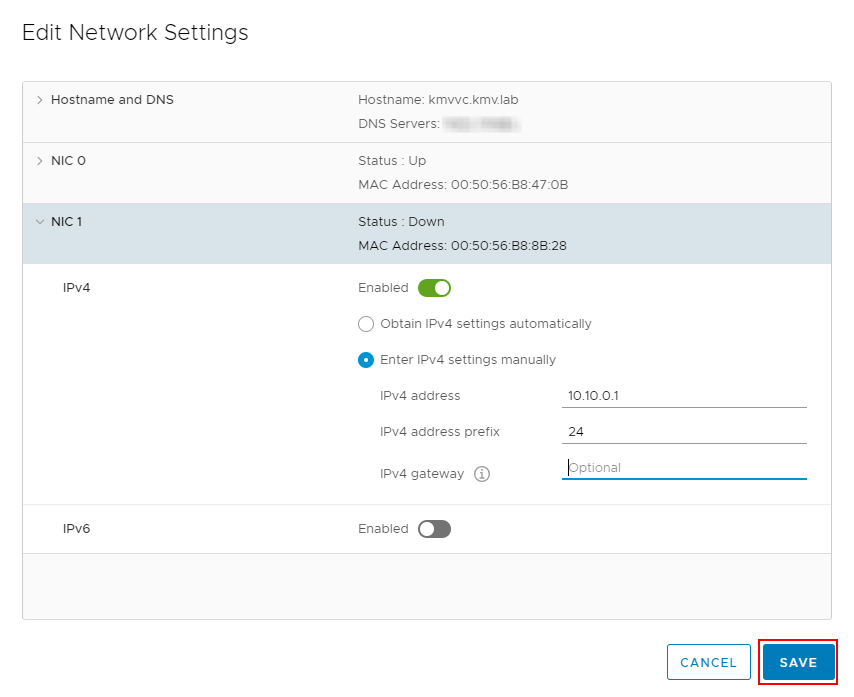The height and width of the screenshot is (697, 854).
Task: Click the IPv4 address field
Action: [684, 396]
